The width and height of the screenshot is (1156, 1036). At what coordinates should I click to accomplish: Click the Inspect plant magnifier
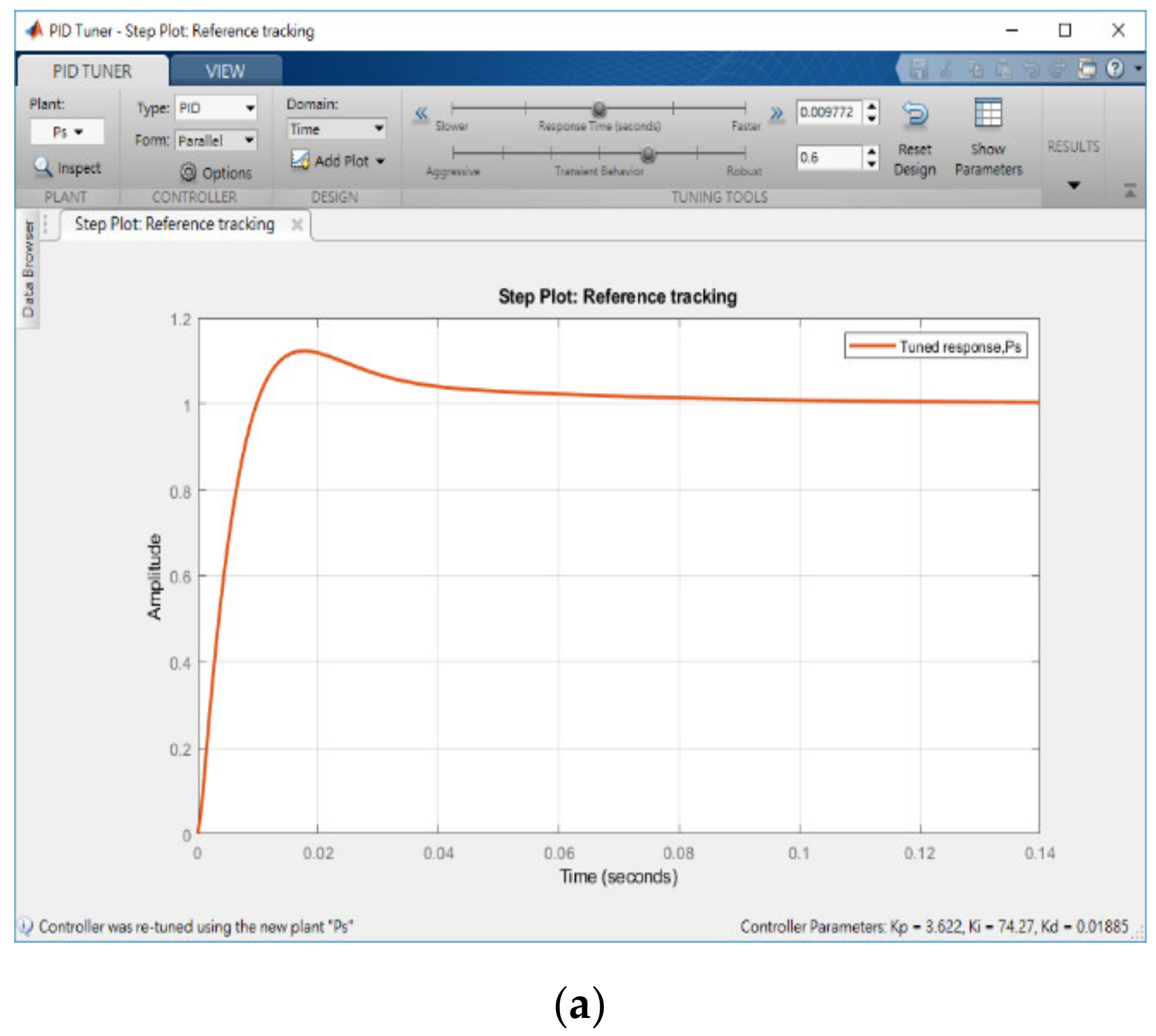click(43, 167)
